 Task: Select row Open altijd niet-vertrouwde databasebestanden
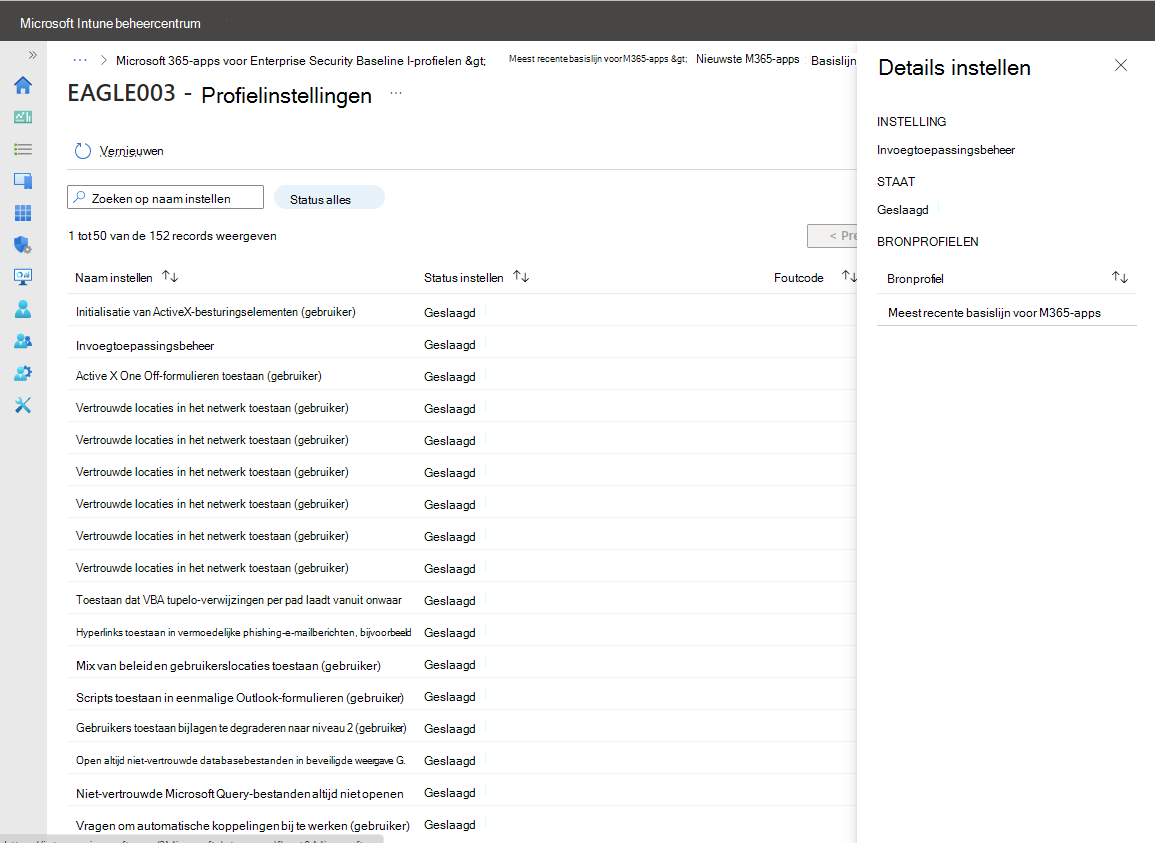pyautogui.click(x=462, y=760)
